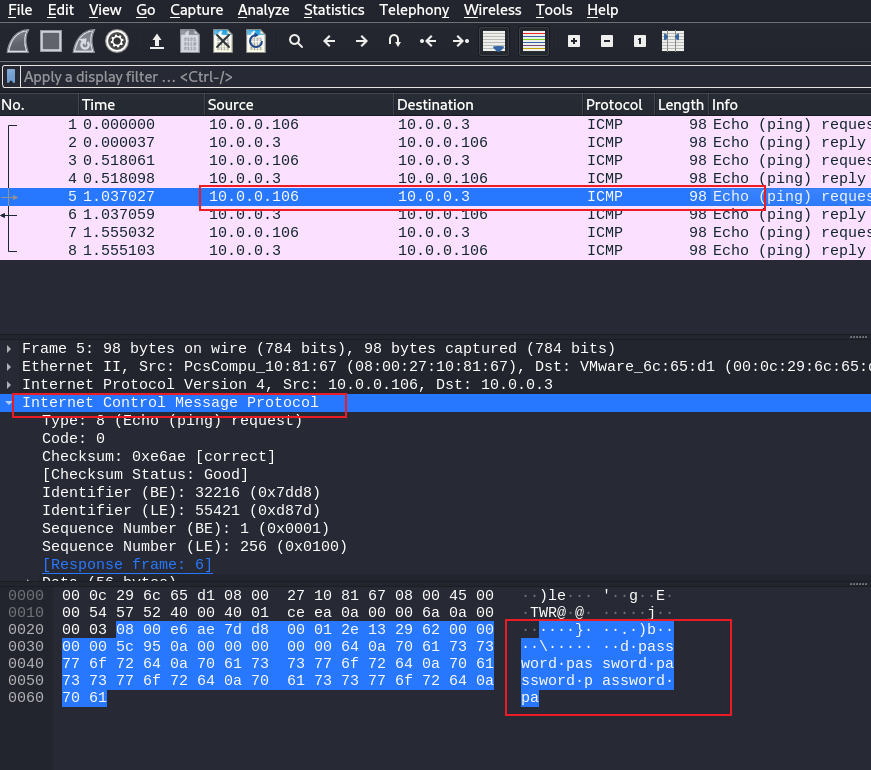Viewport: 871px width, 770px height.
Task: Sort by the Length column header
Action: pyautogui.click(x=681, y=105)
